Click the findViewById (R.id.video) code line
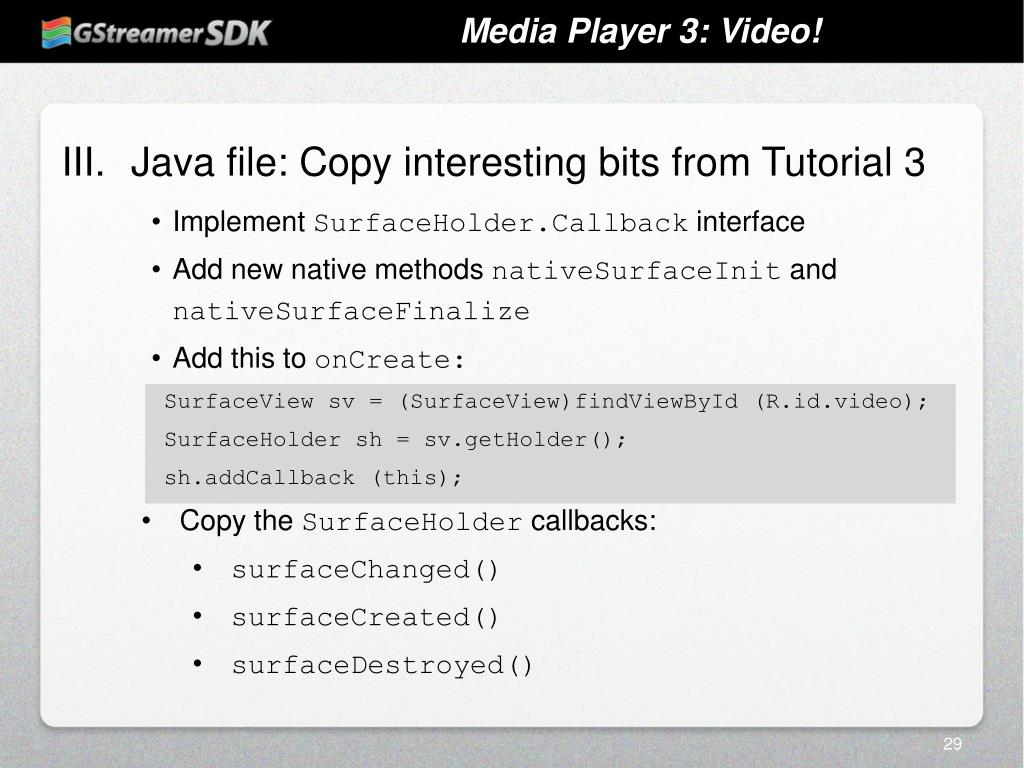This screenshot has width=1024, height=768. 545,401
